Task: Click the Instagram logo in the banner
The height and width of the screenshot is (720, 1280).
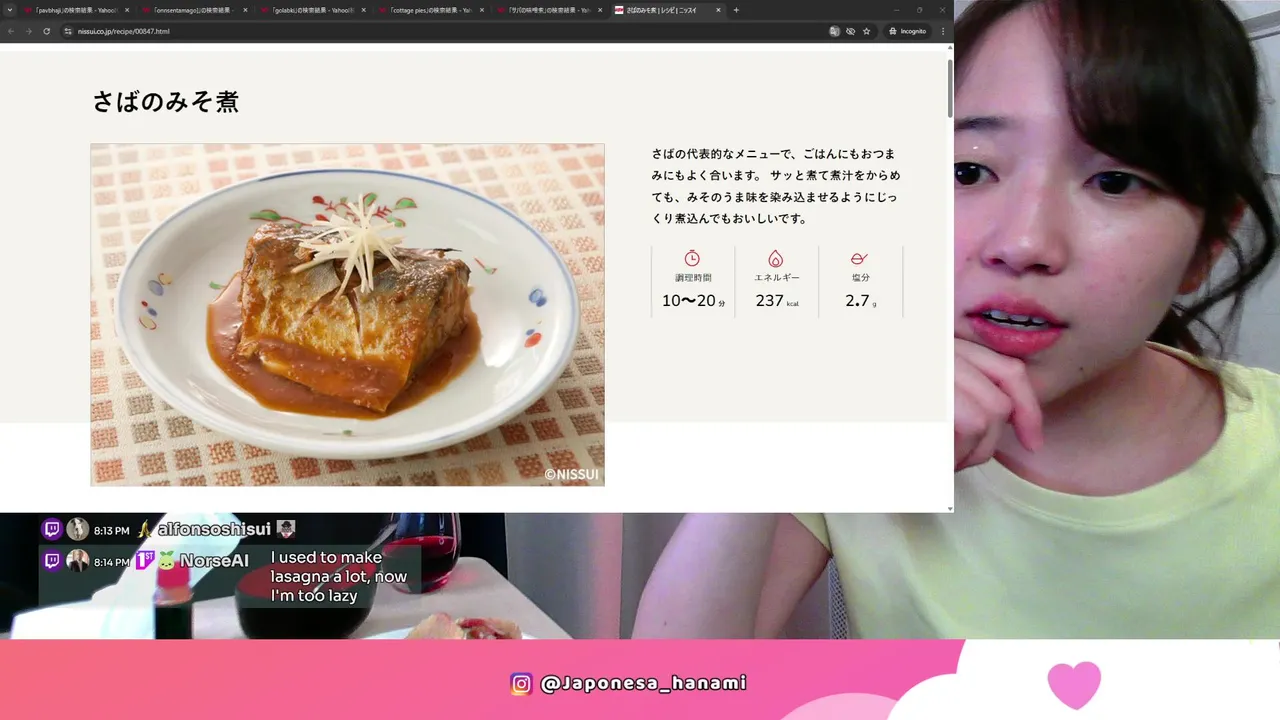Action: click(x=521, y=684)
